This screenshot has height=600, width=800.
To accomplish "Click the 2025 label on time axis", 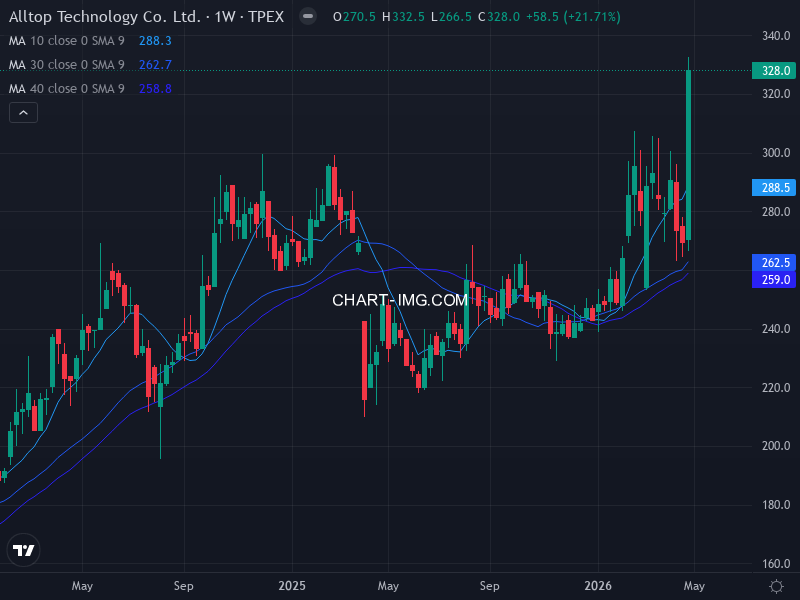I will pos(292,586).
